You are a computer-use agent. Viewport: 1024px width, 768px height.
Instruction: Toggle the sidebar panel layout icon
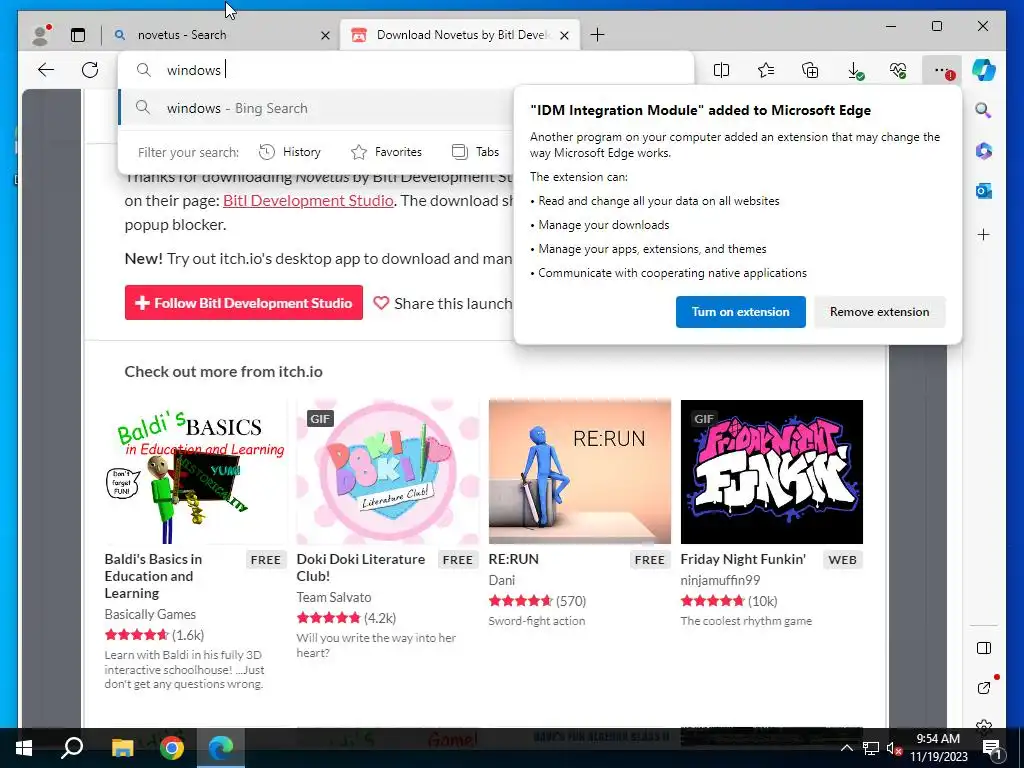(x=984, y=648)
